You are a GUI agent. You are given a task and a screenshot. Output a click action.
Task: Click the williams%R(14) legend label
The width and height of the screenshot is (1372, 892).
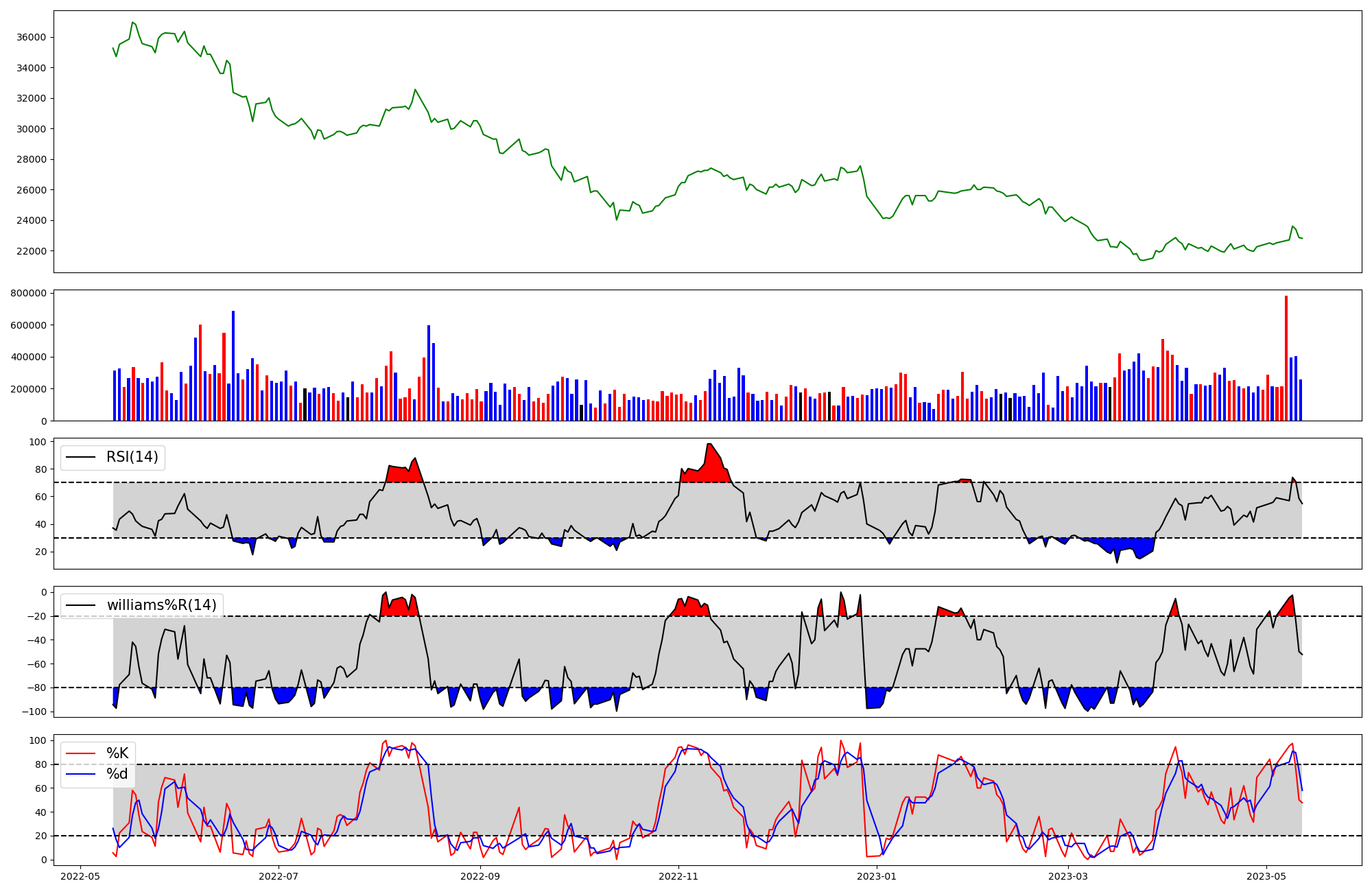(x=161, y=605)
